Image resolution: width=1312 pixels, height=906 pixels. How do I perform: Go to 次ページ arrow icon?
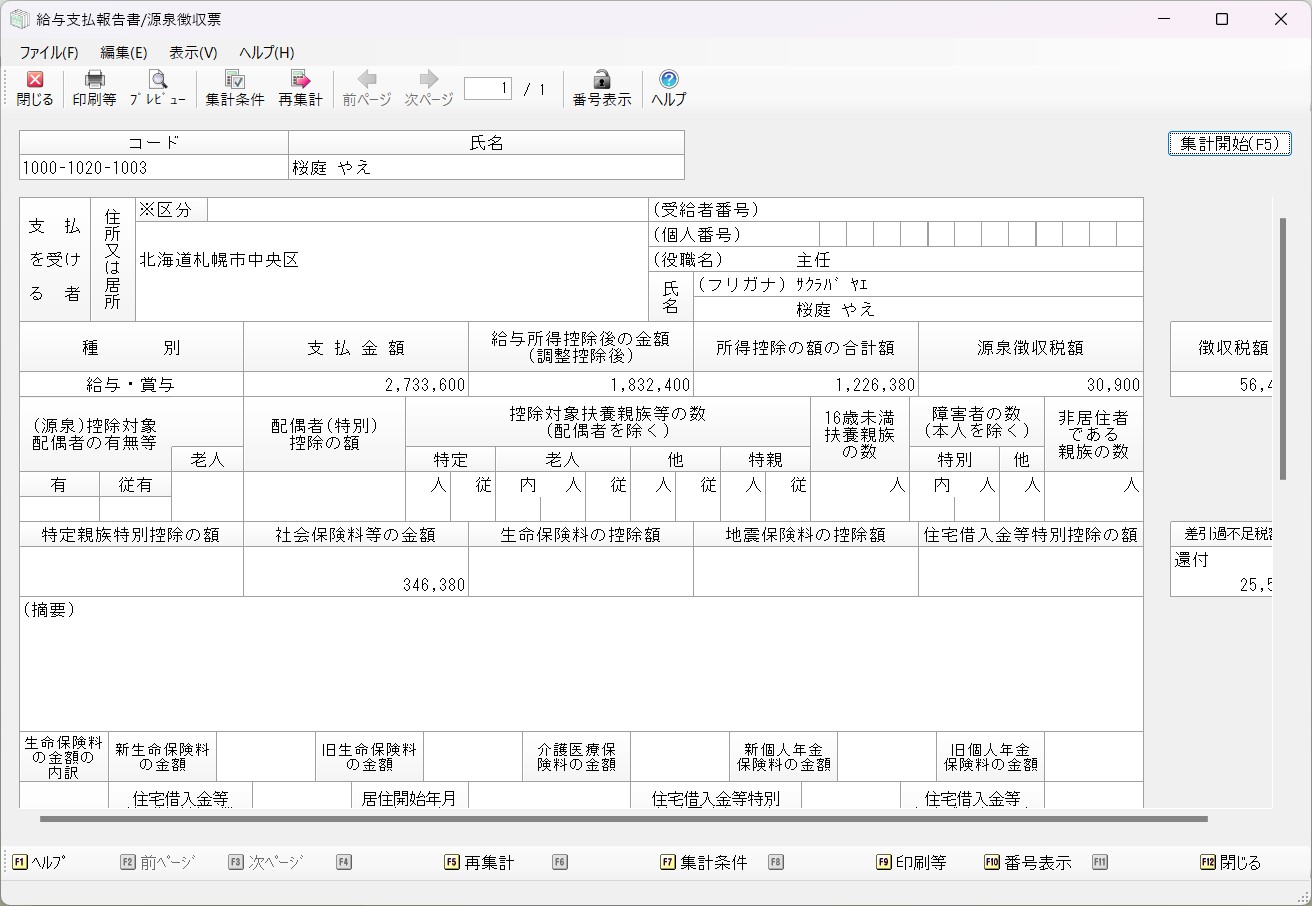[x=429, y=80]
